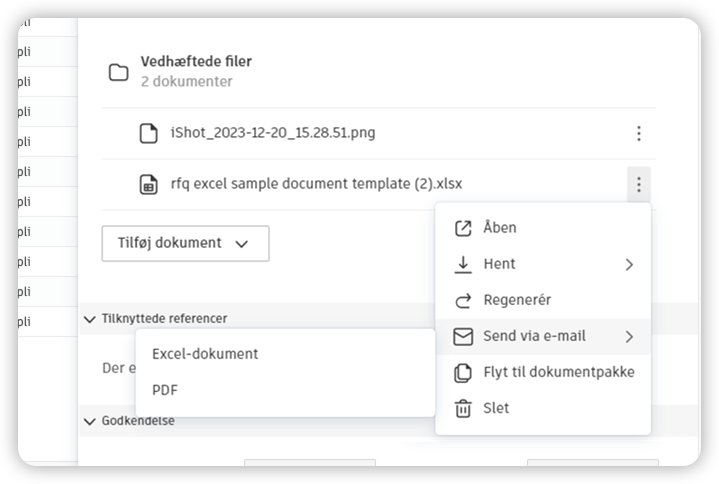
Task: Choose PDF from the submenu
Action: coord(165,390)
